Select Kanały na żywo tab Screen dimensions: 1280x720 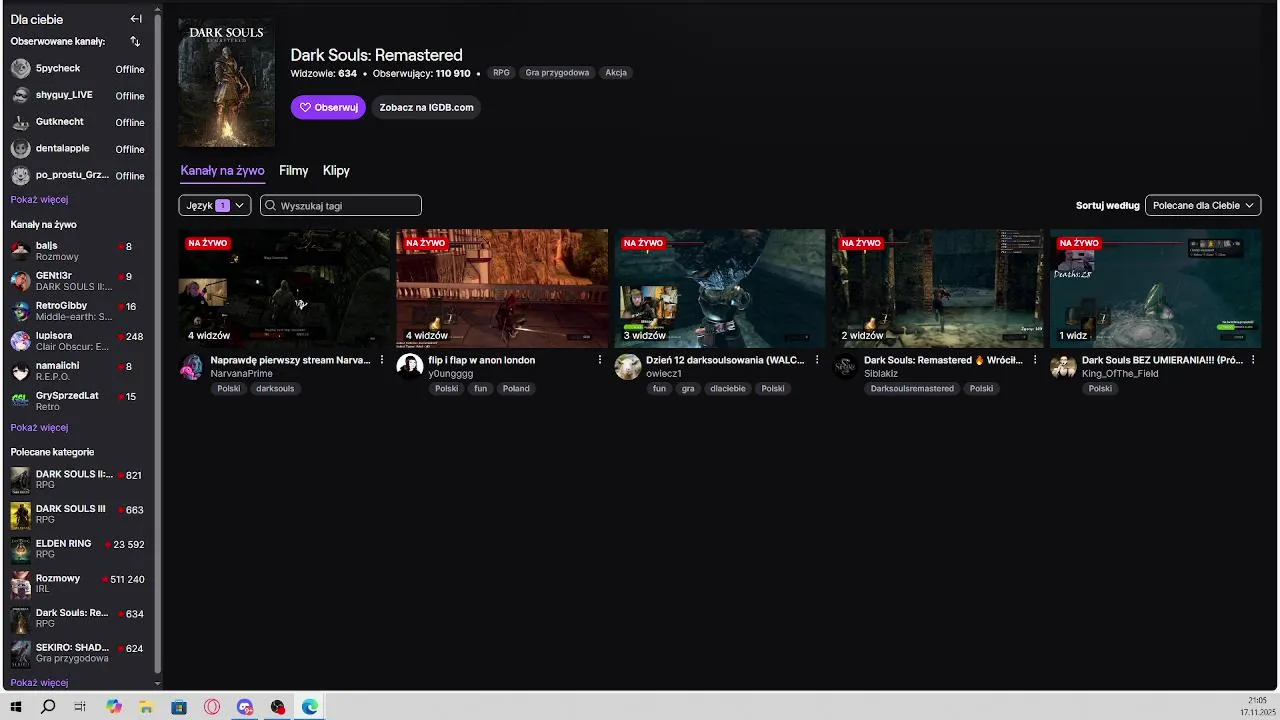[x=222, y=171]
